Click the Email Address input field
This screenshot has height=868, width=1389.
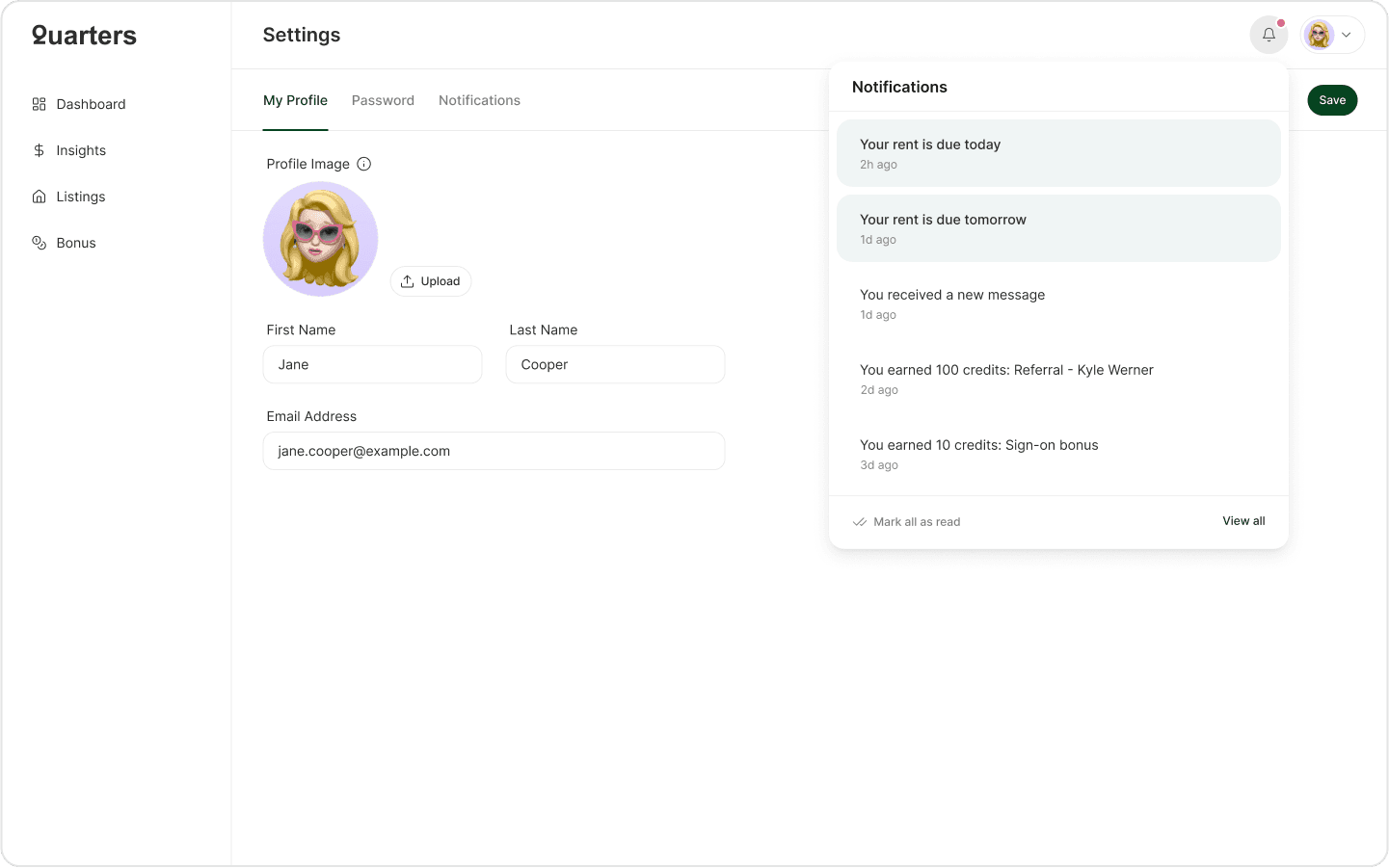point(494,450)
